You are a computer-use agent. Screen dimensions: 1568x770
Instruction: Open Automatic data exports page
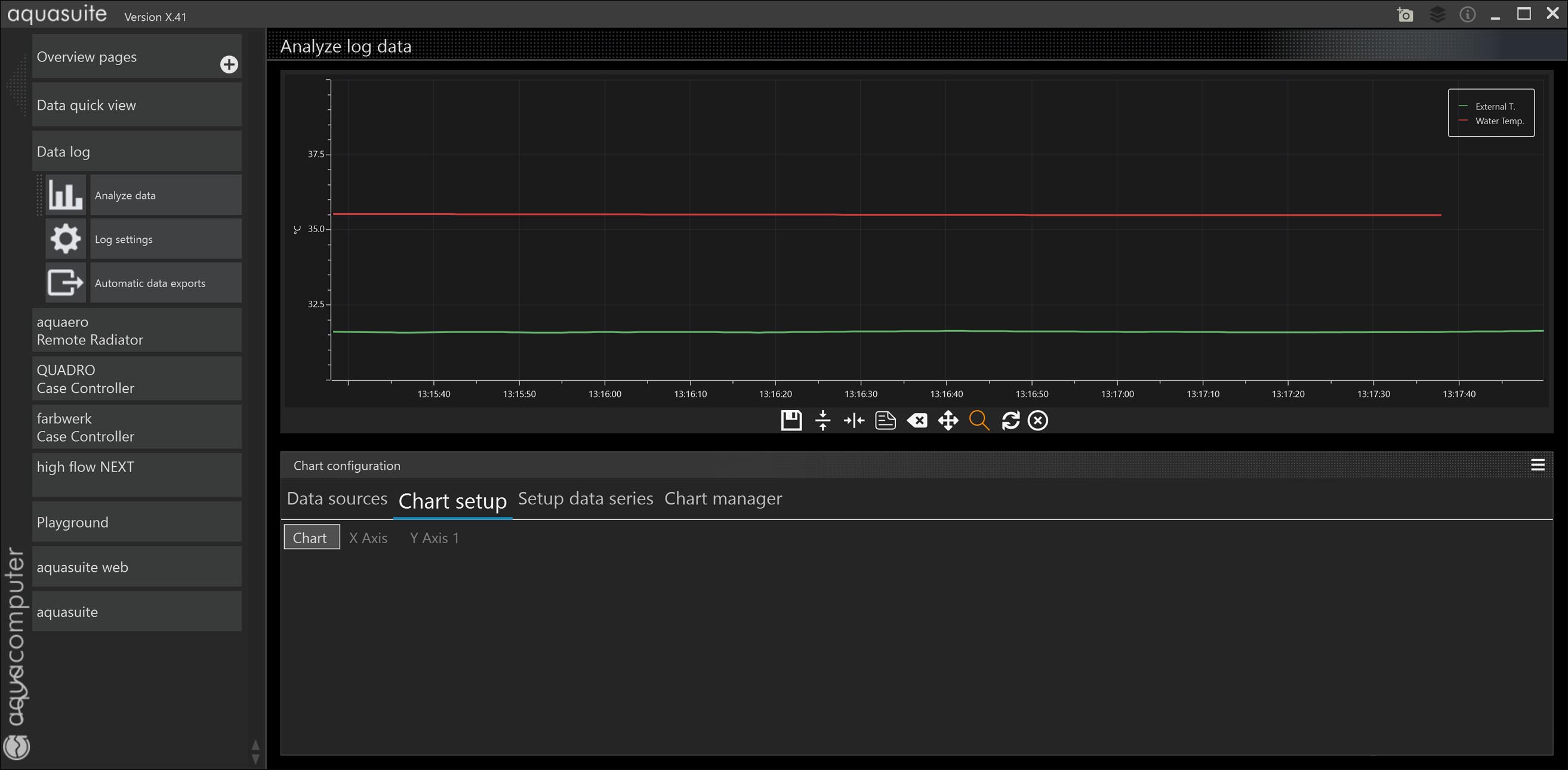(166, 283)
